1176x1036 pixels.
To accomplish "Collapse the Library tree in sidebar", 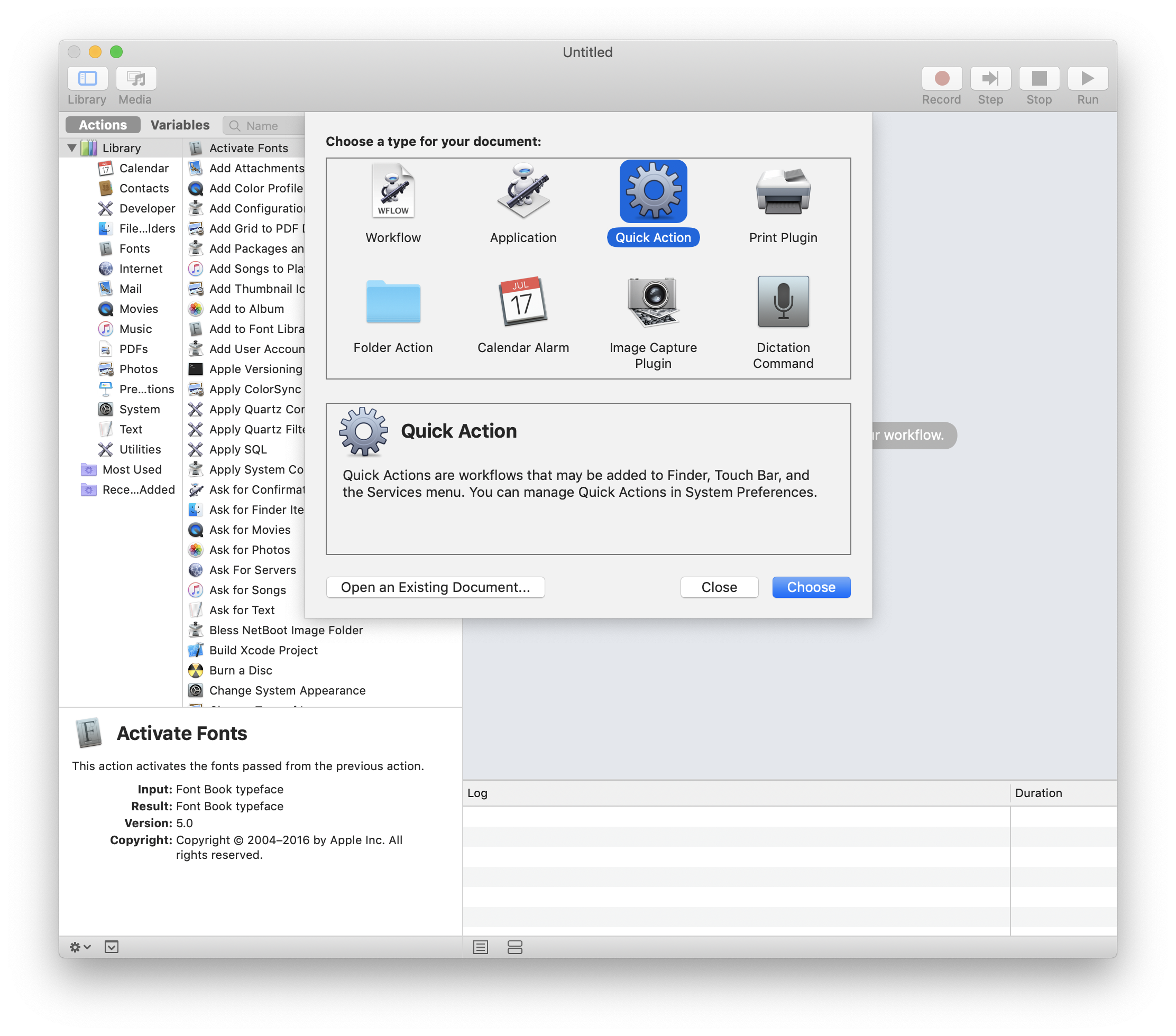I will pyautogui.click(x=72, y=147).
